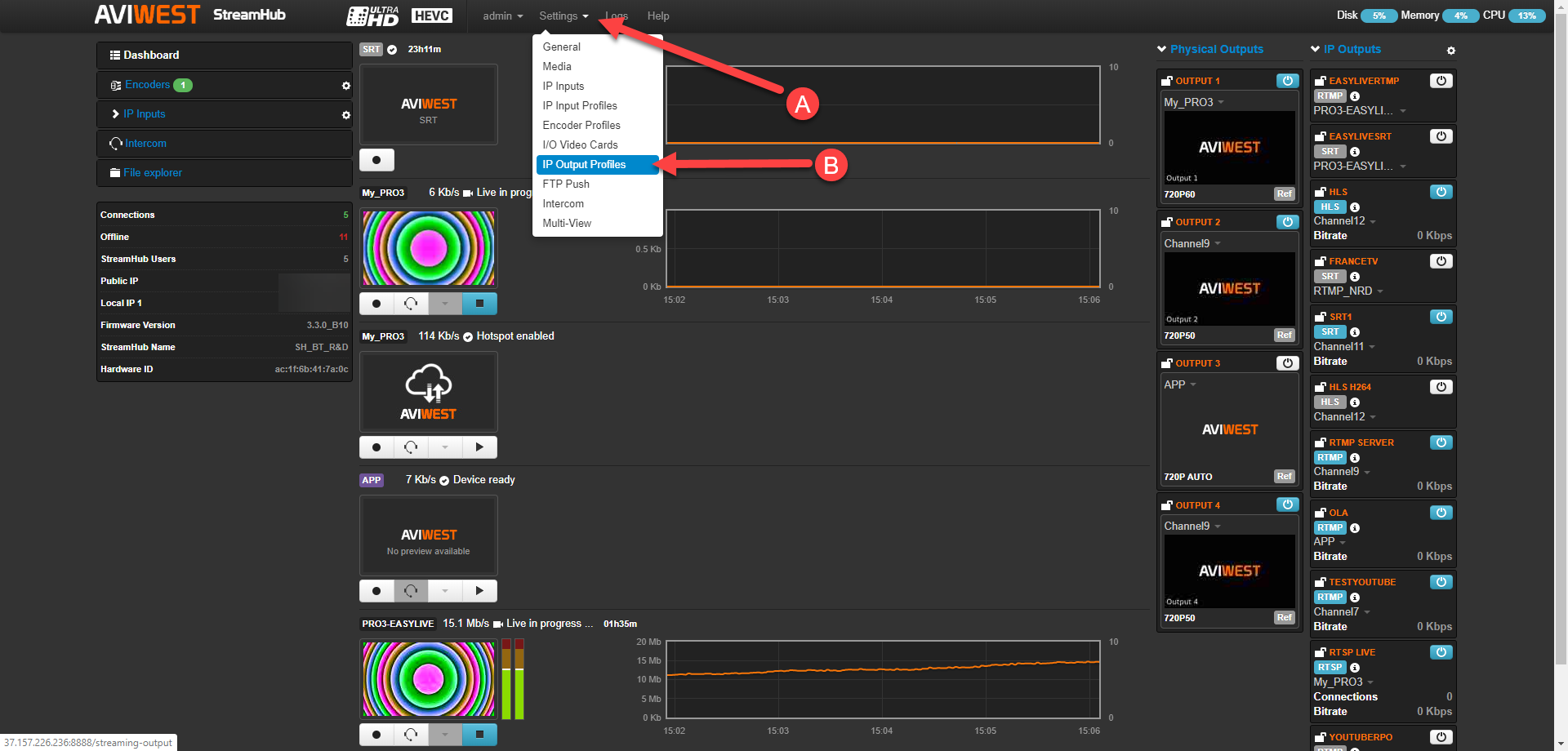Image resolution: width=1568 pixels, height=751 pixels.
Task: Click lock icon for OUTPUT 1
Action: point(1167,81)
